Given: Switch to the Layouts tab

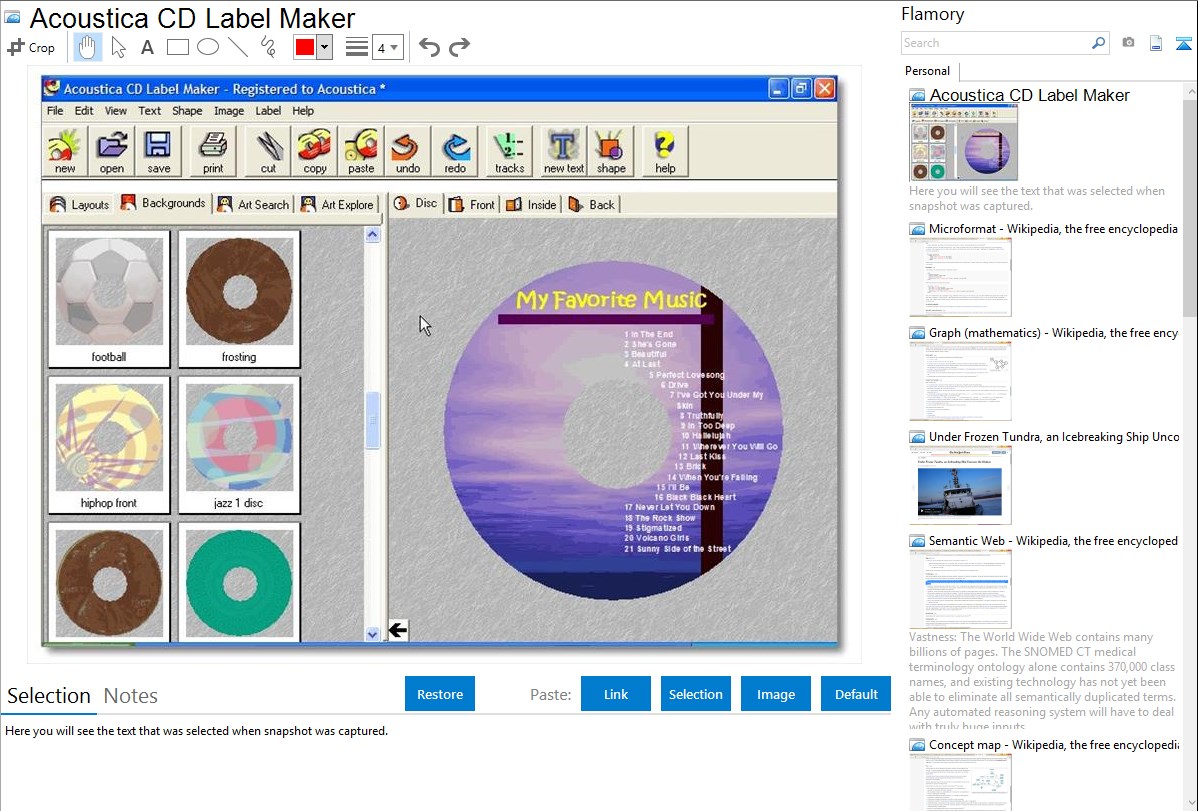Looking at the screenshot, I should pyautogui.click(x=79, y=204).
